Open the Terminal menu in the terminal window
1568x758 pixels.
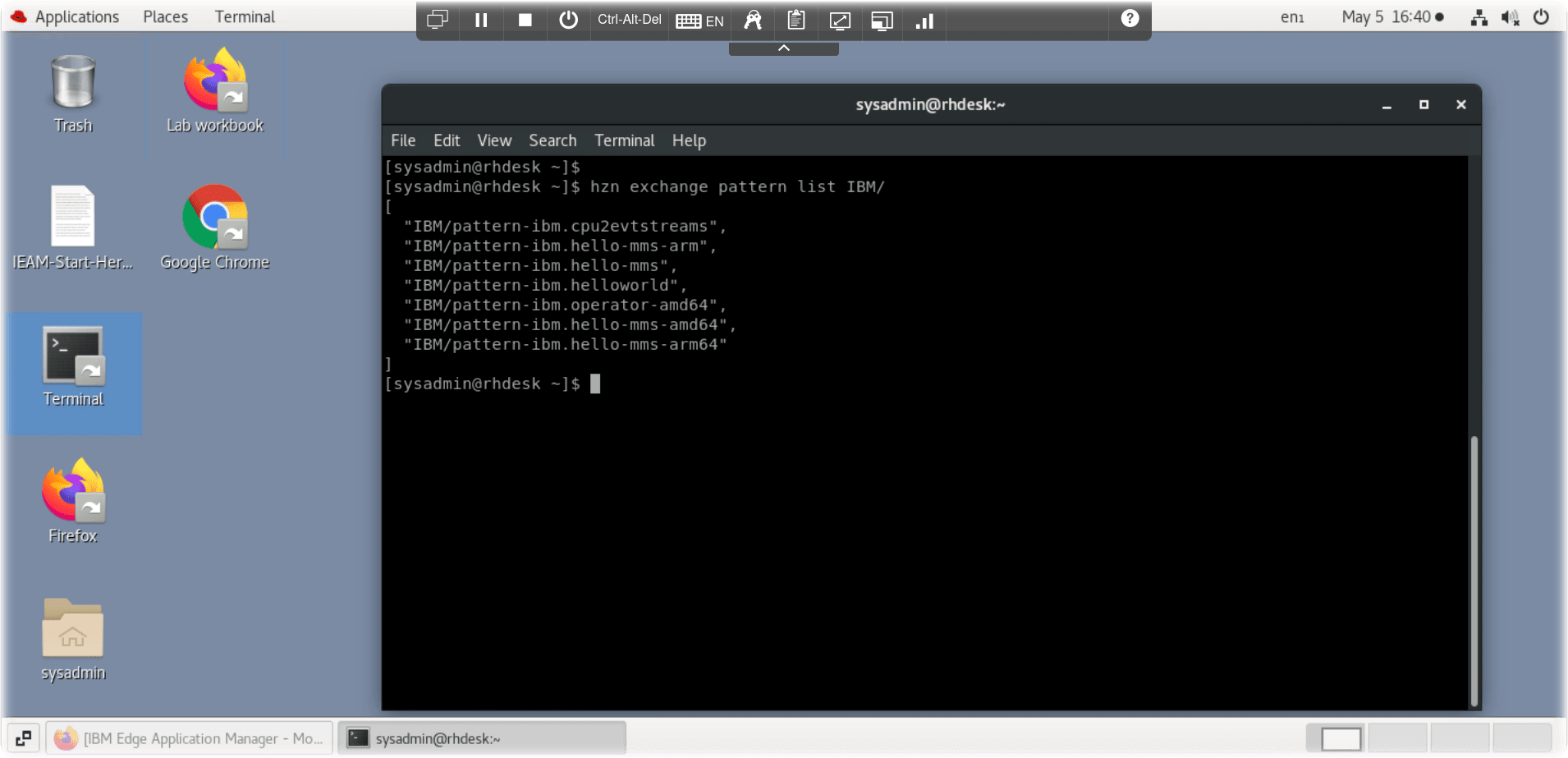pyautogui.click(x=624, y=140)
